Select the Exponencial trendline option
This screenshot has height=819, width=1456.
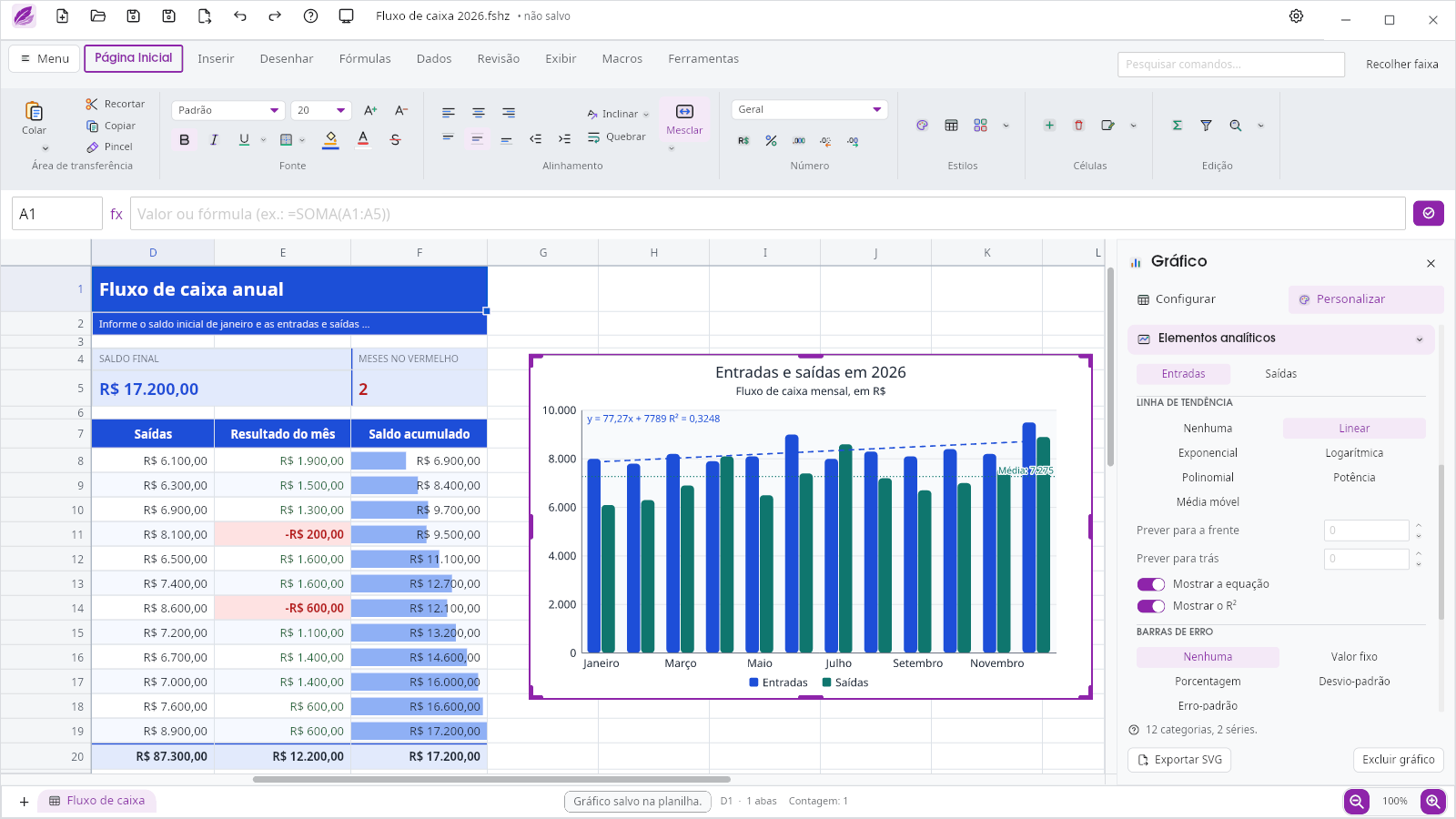1208,453
